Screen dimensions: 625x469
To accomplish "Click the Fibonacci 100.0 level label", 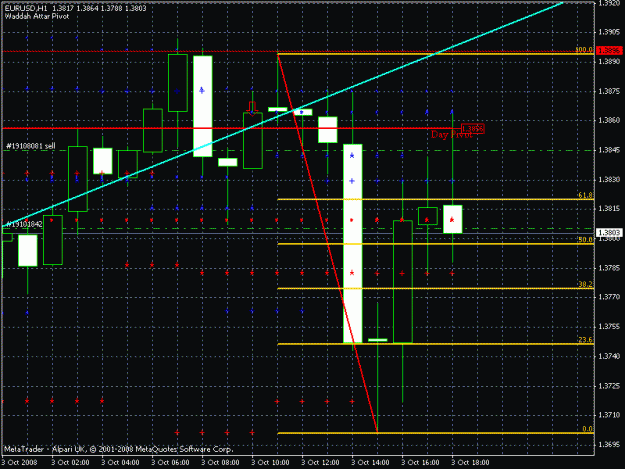I will click(x=584, y=50).
